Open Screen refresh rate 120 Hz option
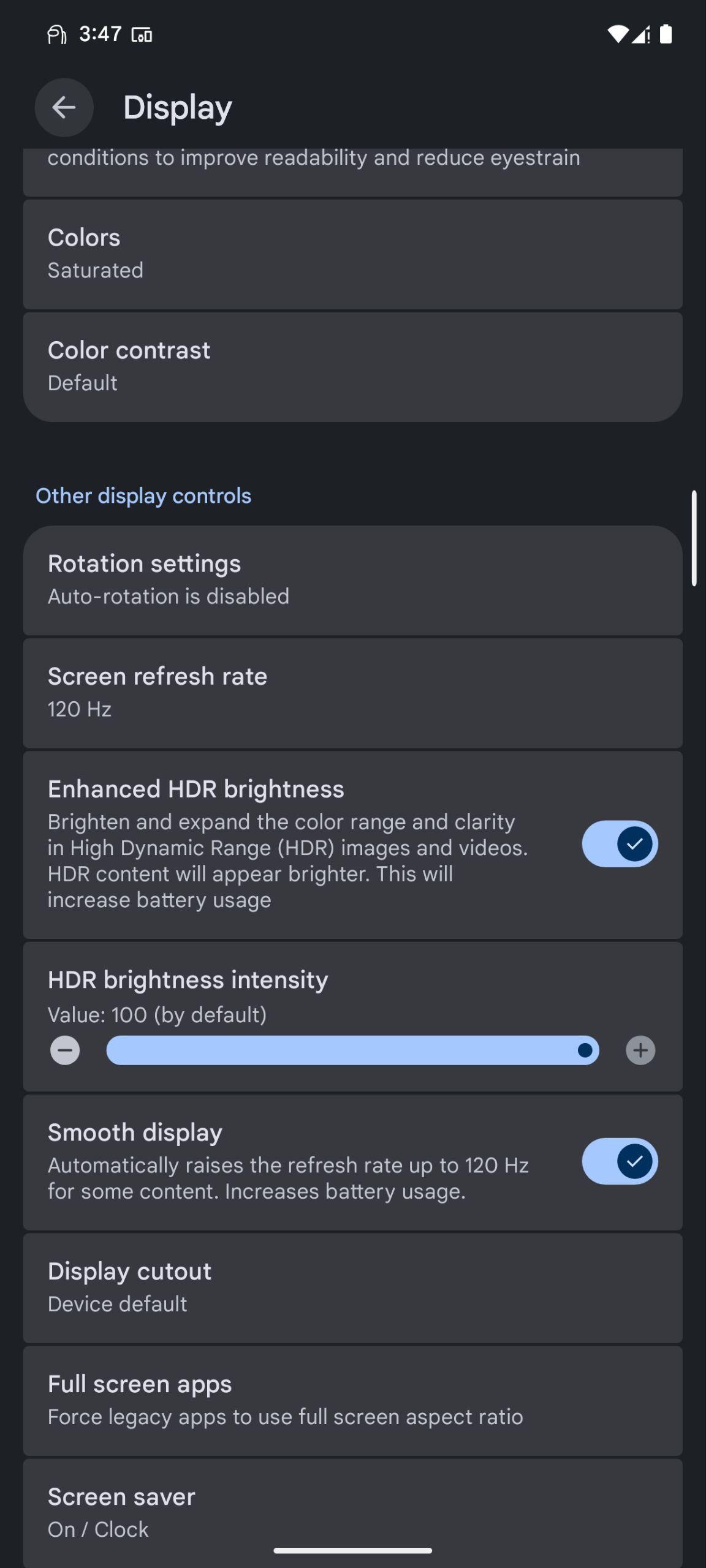This screenshot has height=1568, width=706. 353,693
